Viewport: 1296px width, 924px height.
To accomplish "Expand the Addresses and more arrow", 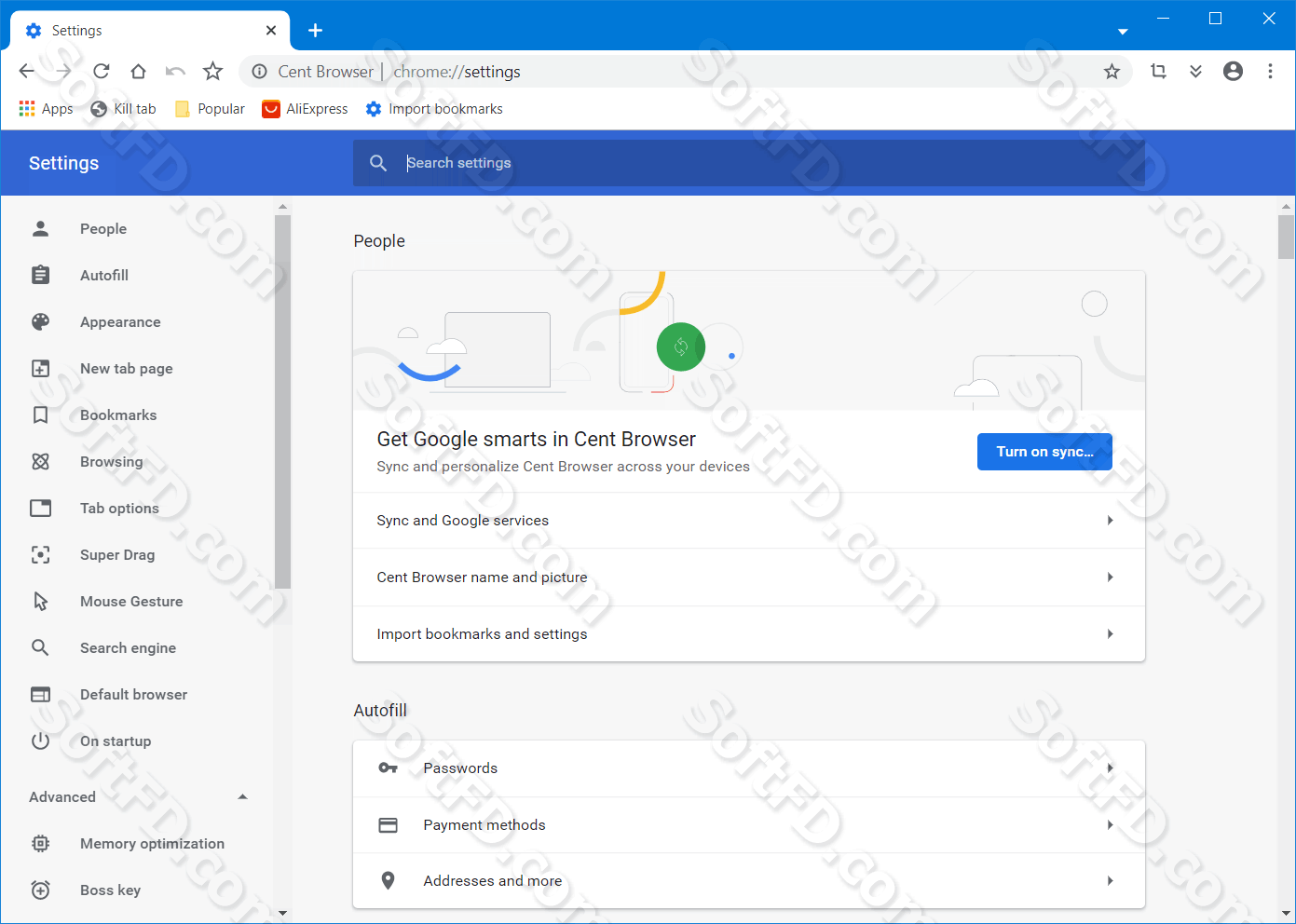I will point(1110,881).
